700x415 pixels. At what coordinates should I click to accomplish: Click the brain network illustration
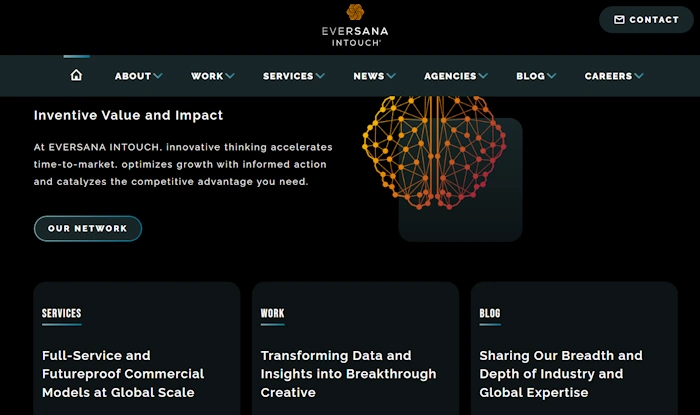point(434,152)
